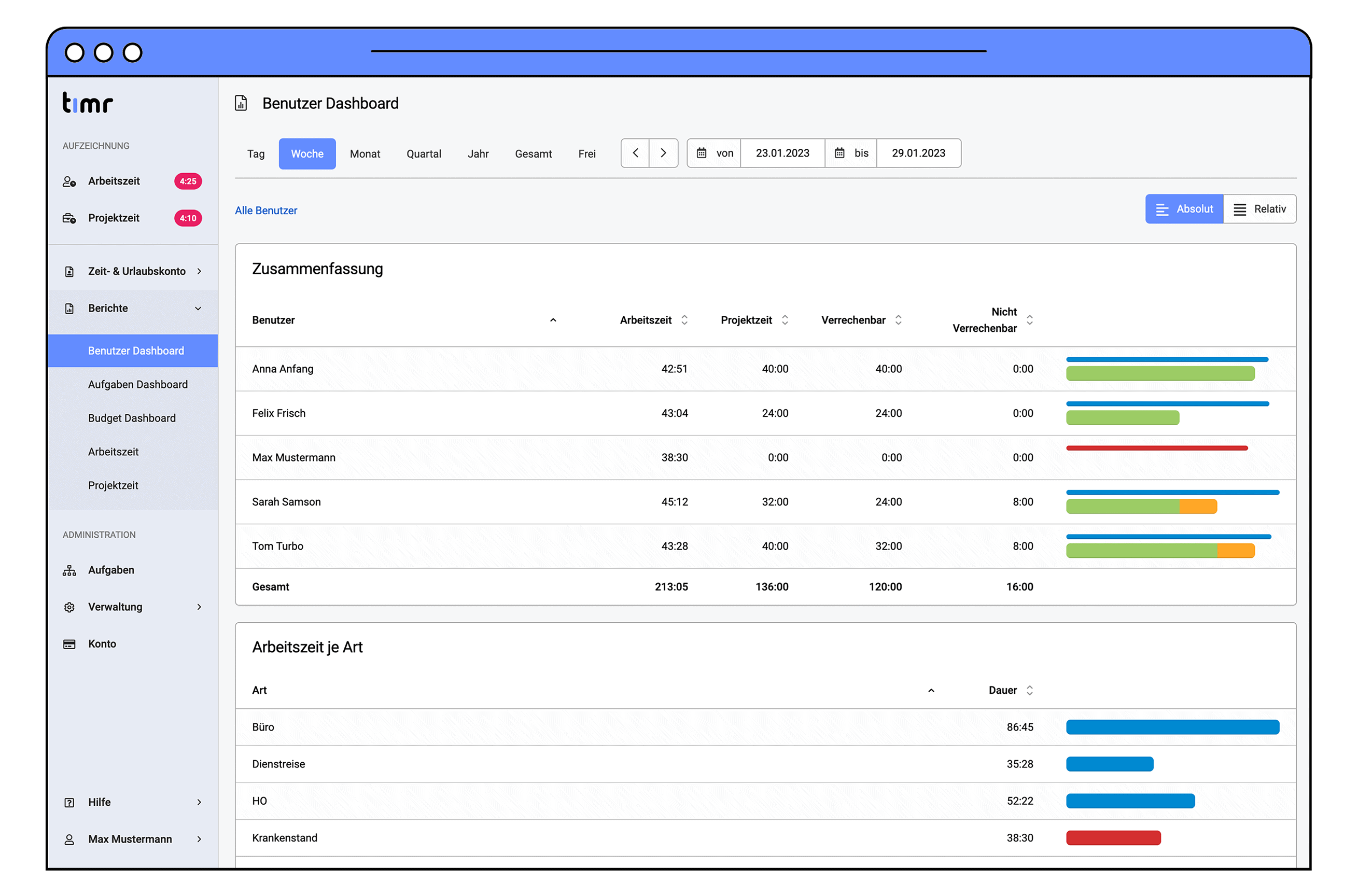The image size is (1372, 896).
Task: Click the Alle Benutzer link
Action: [266, 211]
